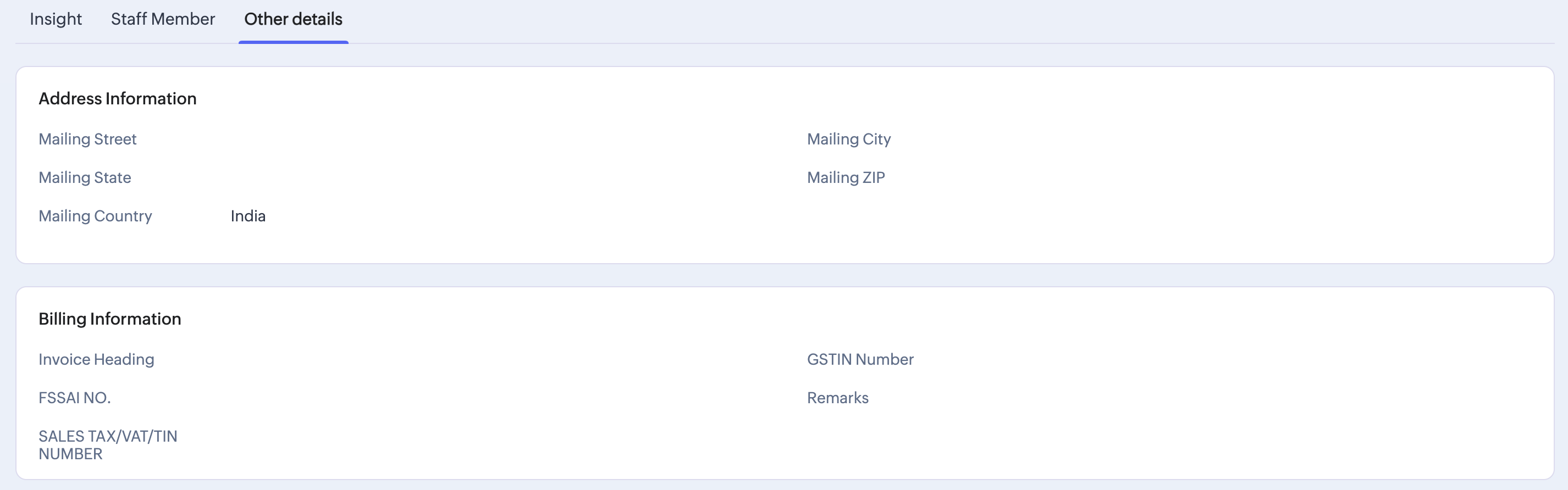
Task: Open the Staff Member tab
Action: [x=163, y=19]
